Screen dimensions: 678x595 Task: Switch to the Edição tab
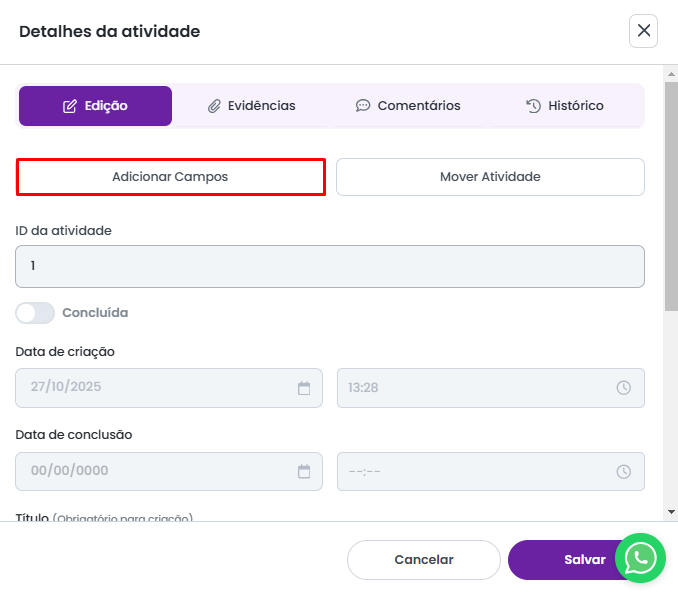coord(95,106)
